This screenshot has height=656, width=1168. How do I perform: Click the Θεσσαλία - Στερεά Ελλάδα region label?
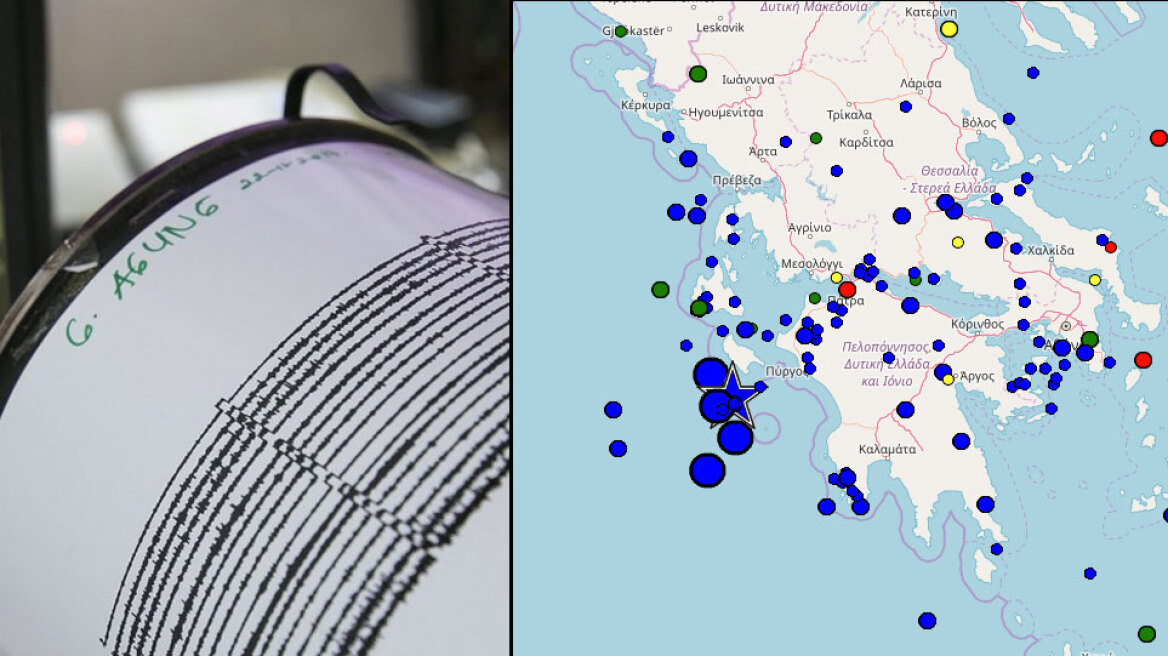[948, 179]
